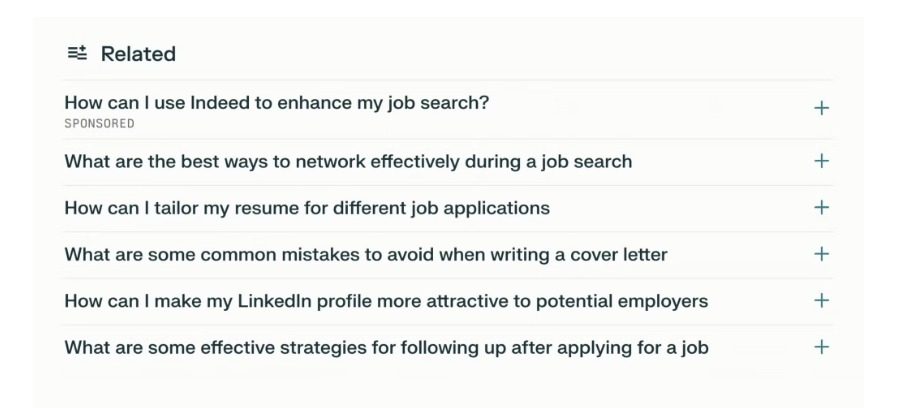Viewport: 919px width, 408px height.
Task: Click plus icon next to tailor my resume
Action: 821,208
